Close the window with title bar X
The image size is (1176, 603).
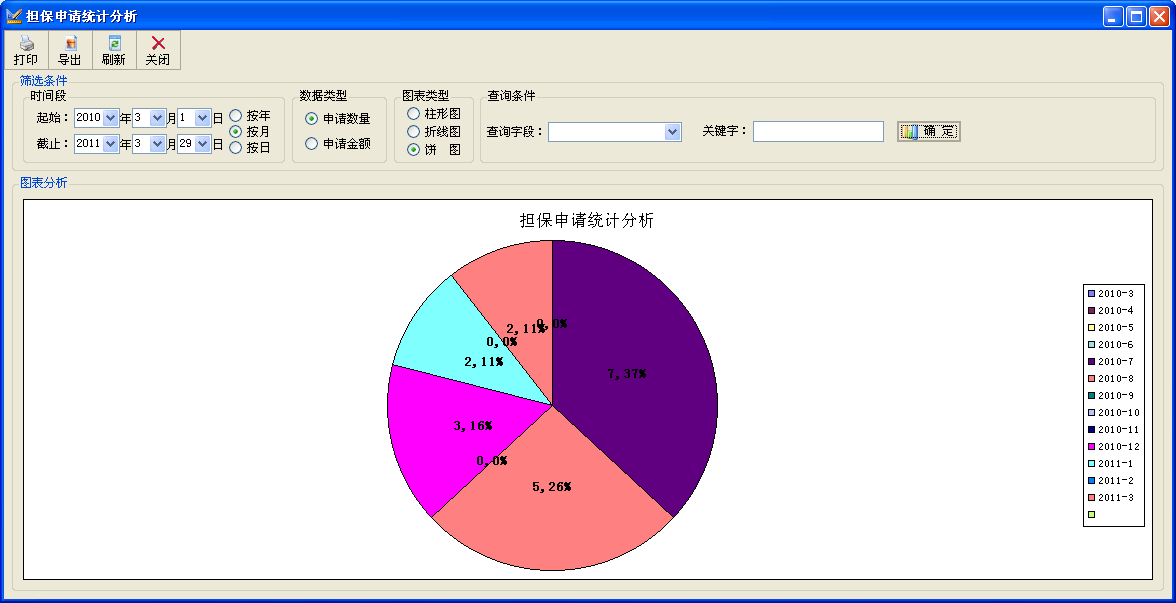(x=1159, y=16)
